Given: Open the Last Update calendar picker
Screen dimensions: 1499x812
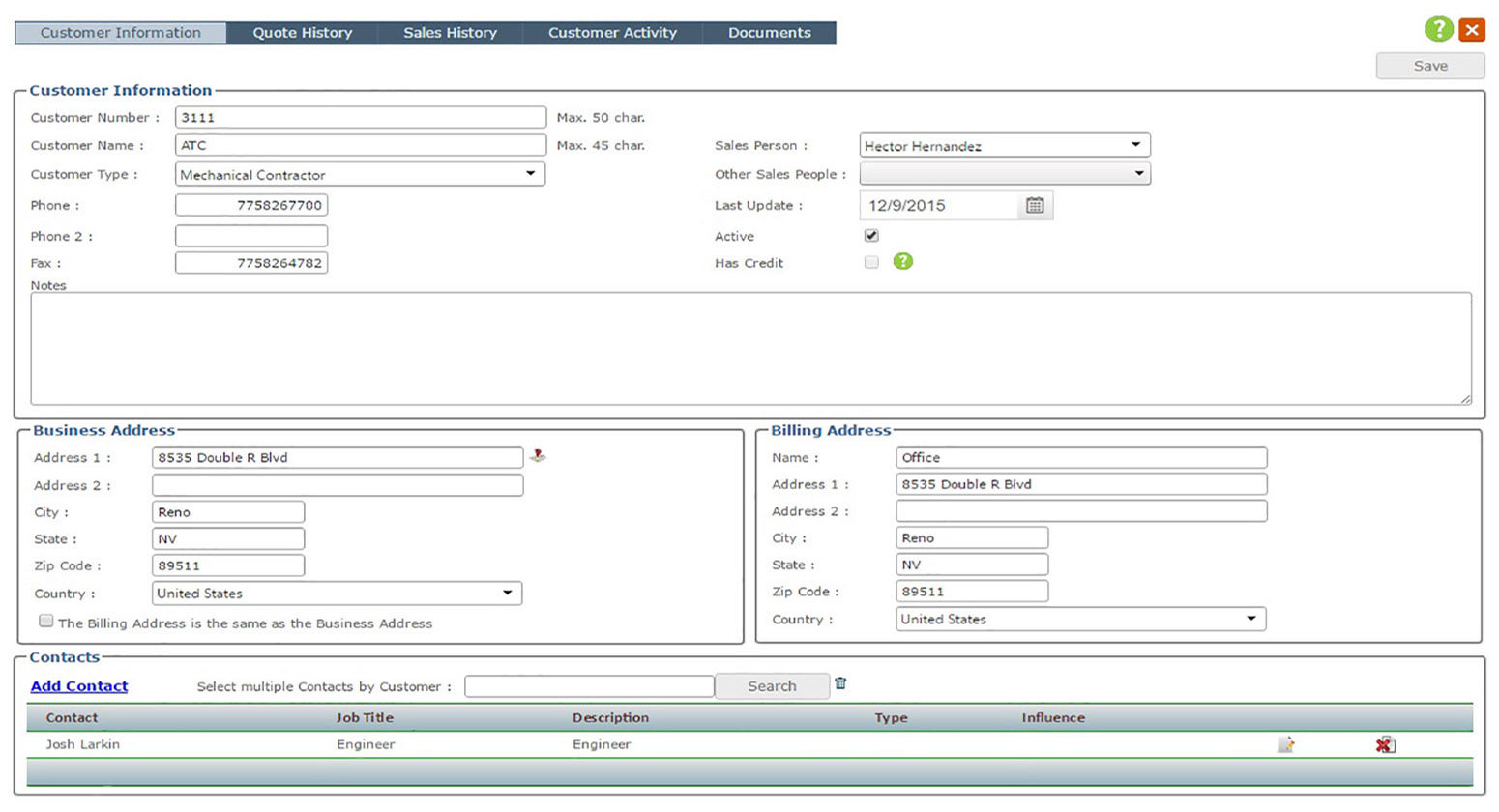Looking at the screenshot, I should [1035, 205].
